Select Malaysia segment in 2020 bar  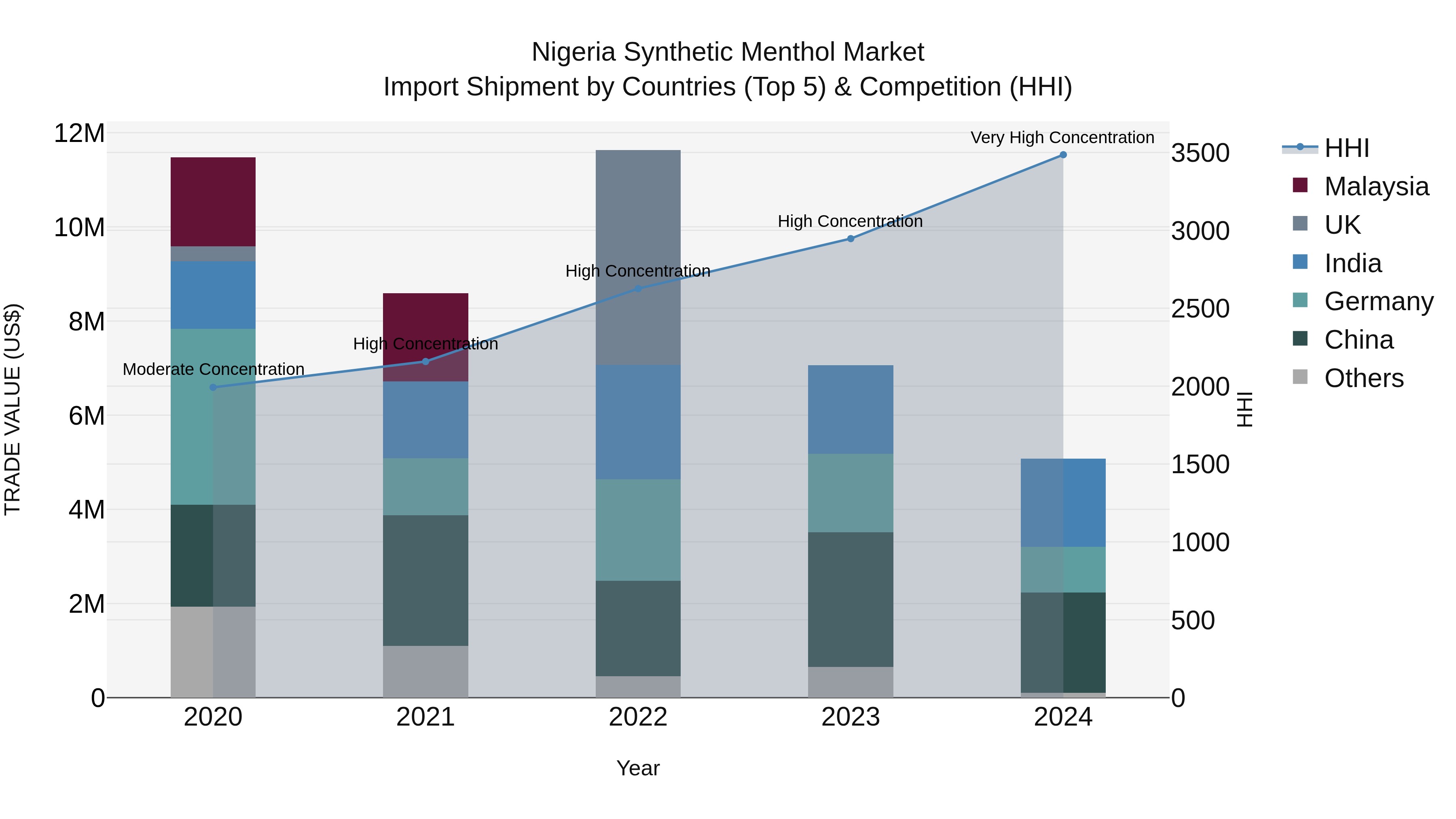pyautogui.click(x=213, y=202)
